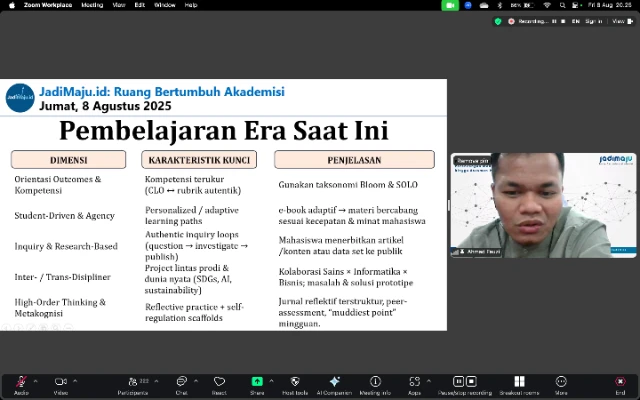Screen dimensions: 640x400
Task: Click the green encryption shield icon
Action: [x=498, y=21]
